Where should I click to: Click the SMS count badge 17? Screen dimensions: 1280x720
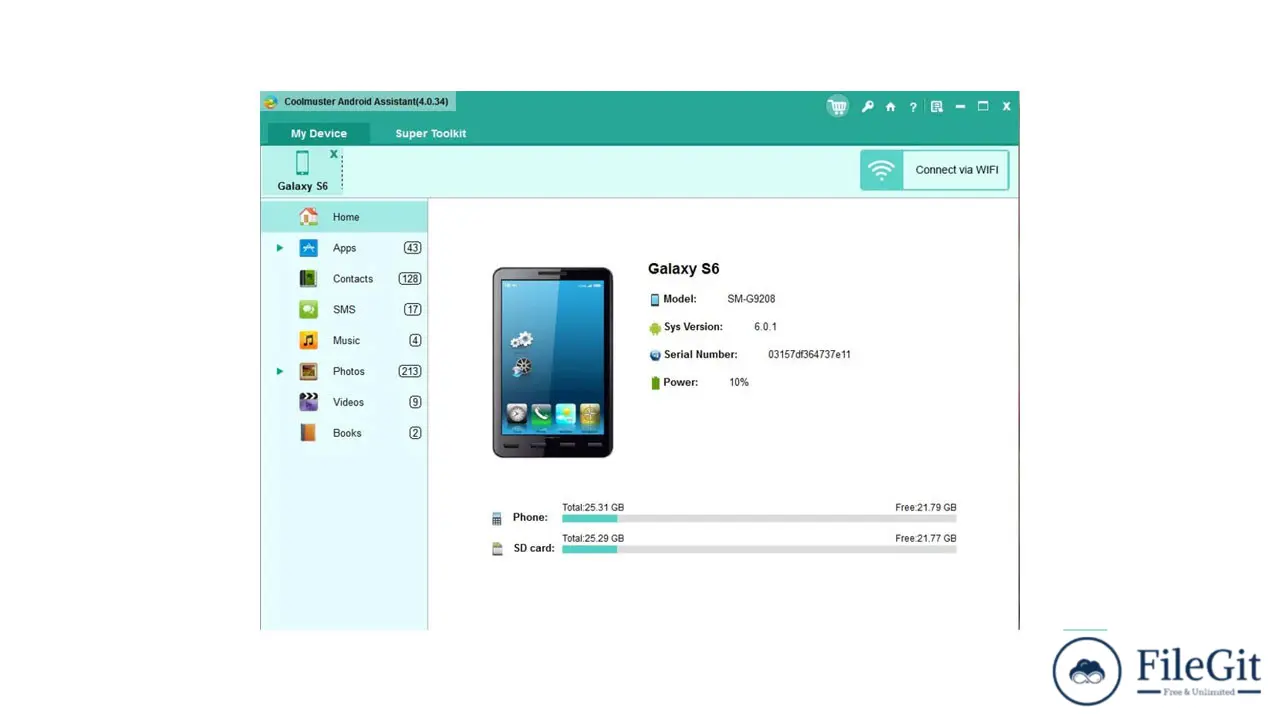[412, 310]
